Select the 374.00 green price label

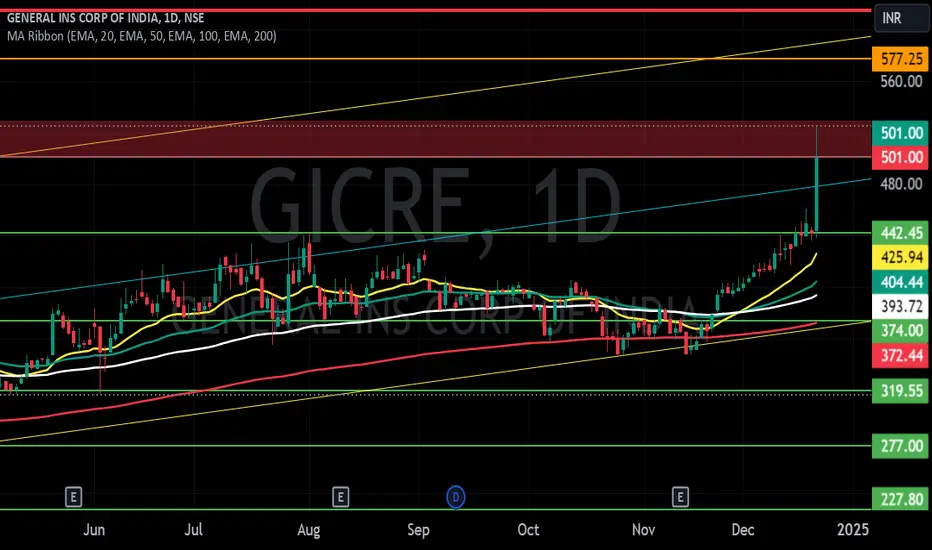(900, 331)
